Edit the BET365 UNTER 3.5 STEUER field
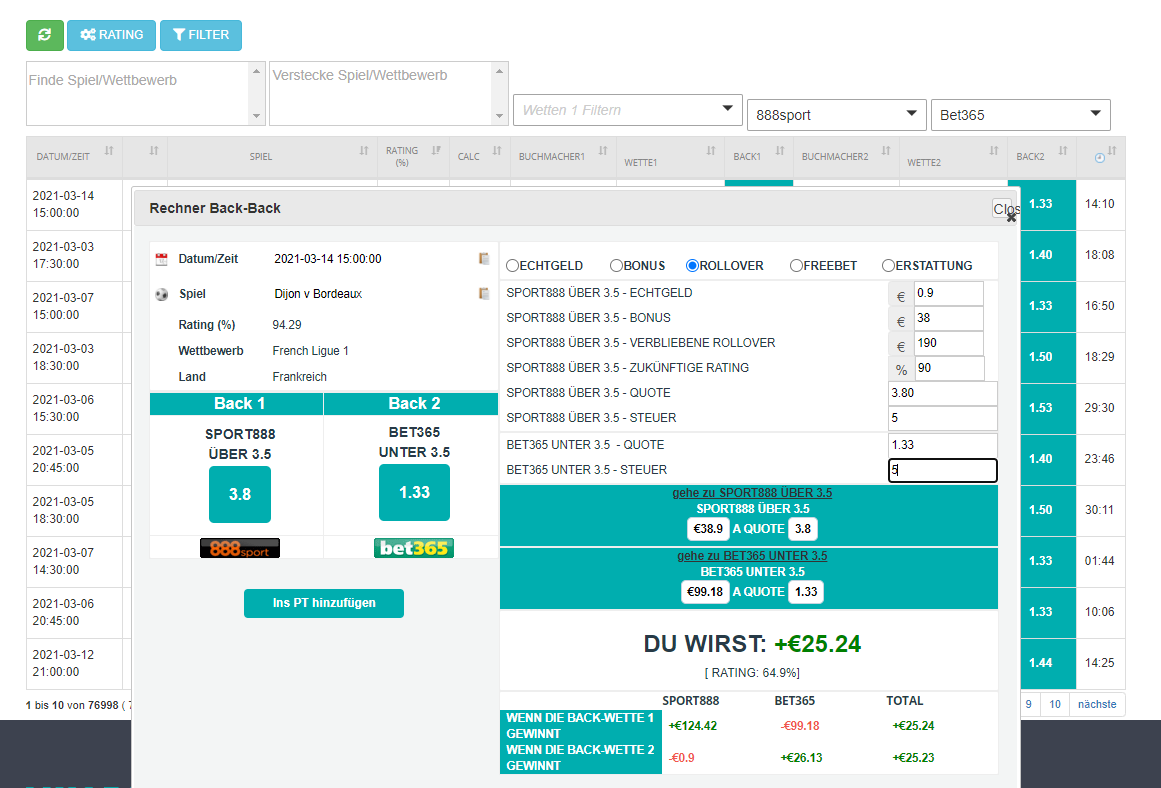This screenshot has width=1161, height=788. point(943,470)
